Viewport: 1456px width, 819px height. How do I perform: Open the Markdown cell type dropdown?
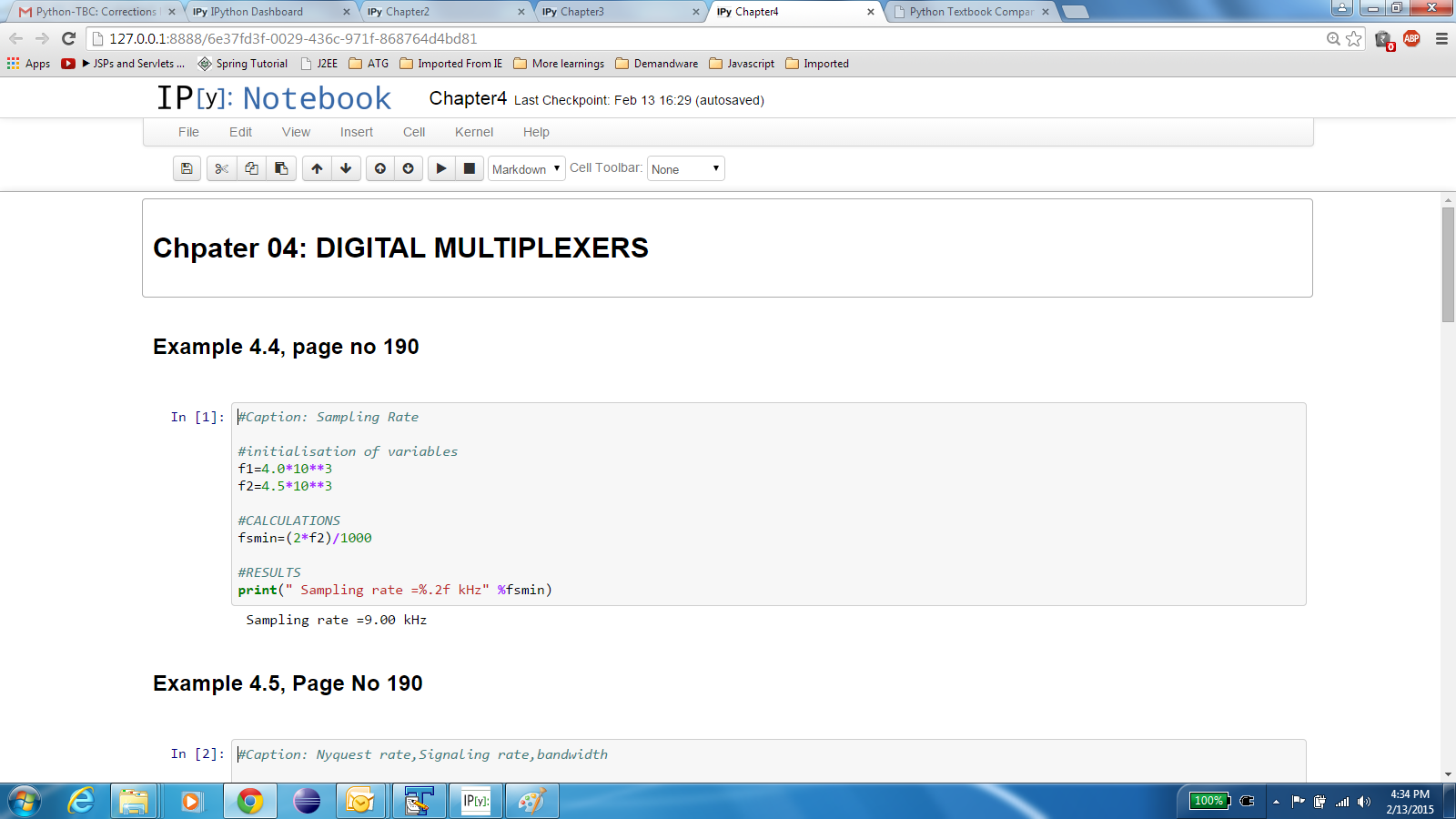coord(526,169)
